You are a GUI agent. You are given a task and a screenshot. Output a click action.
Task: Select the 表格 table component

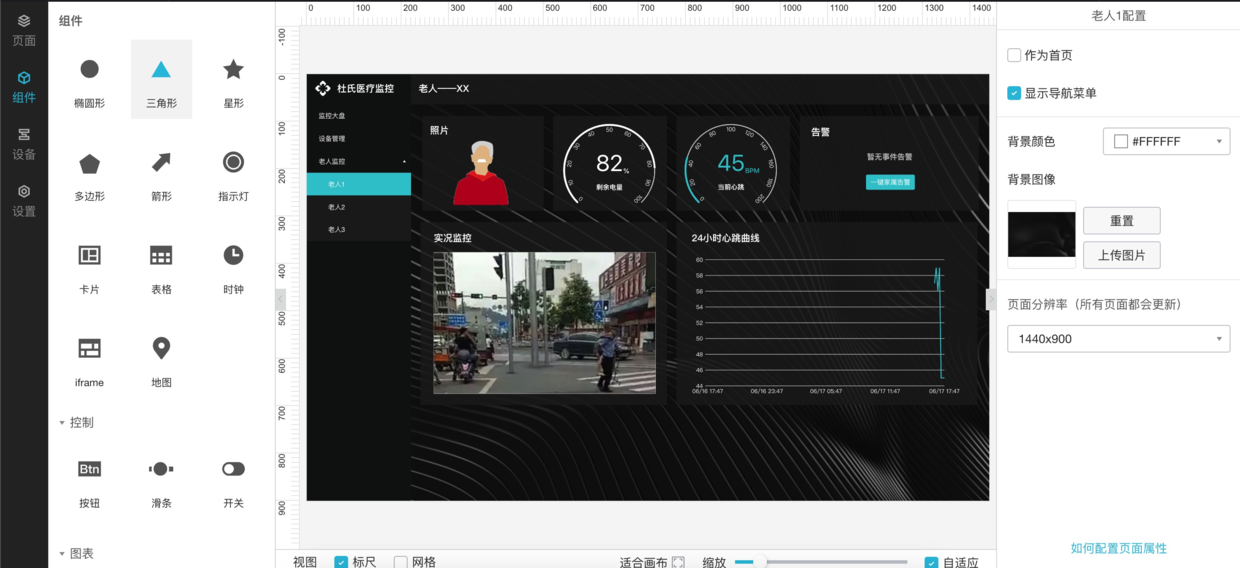(161, 266)
